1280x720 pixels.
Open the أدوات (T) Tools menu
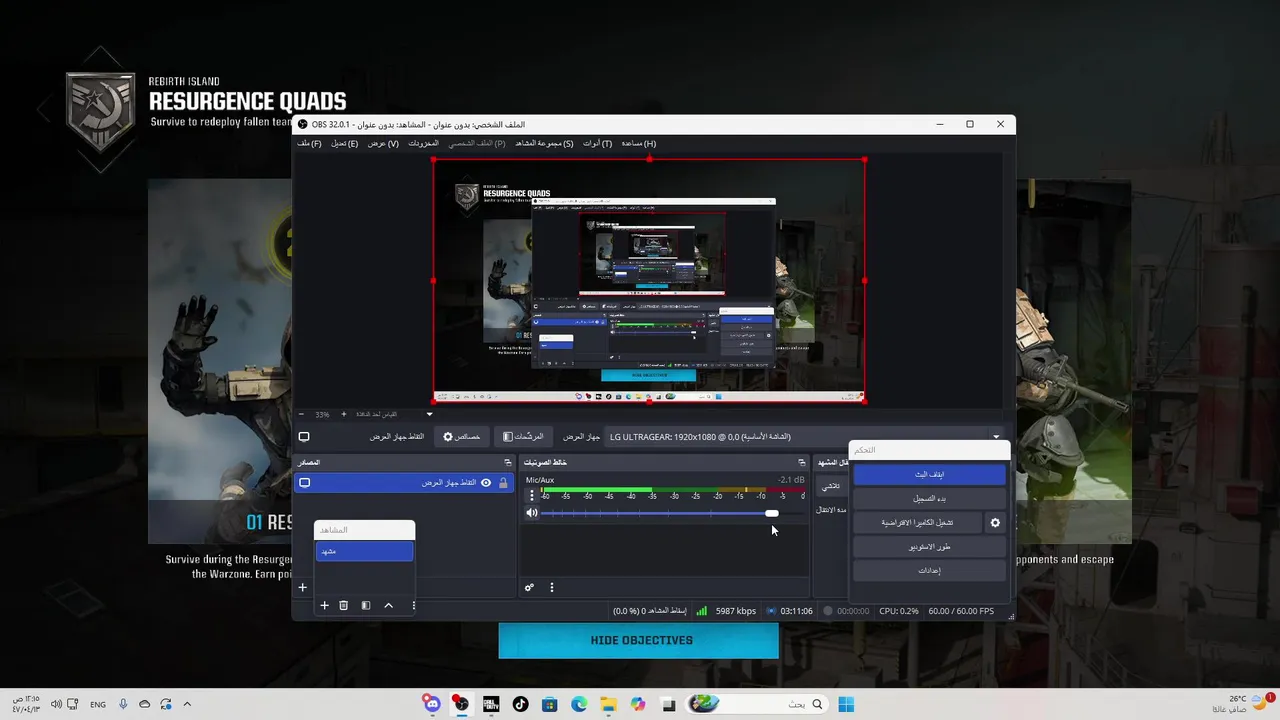coord(598,143)
